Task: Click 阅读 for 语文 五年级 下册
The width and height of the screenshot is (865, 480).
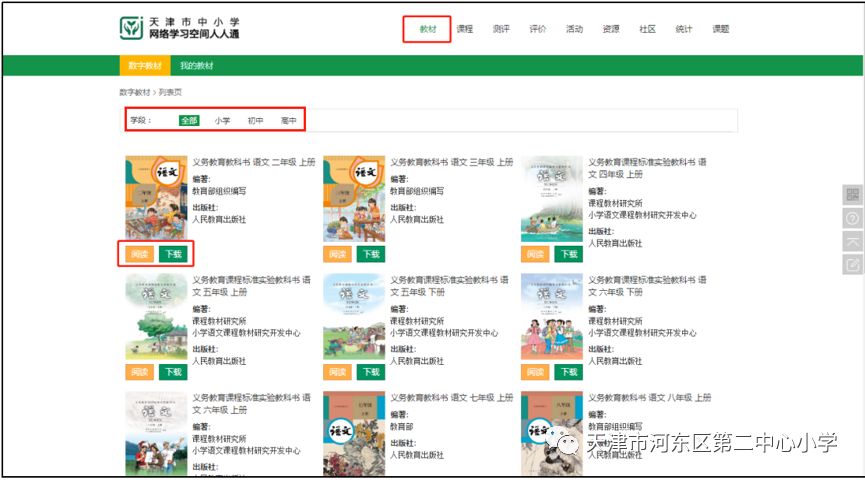Action: (x=338, y=372)
